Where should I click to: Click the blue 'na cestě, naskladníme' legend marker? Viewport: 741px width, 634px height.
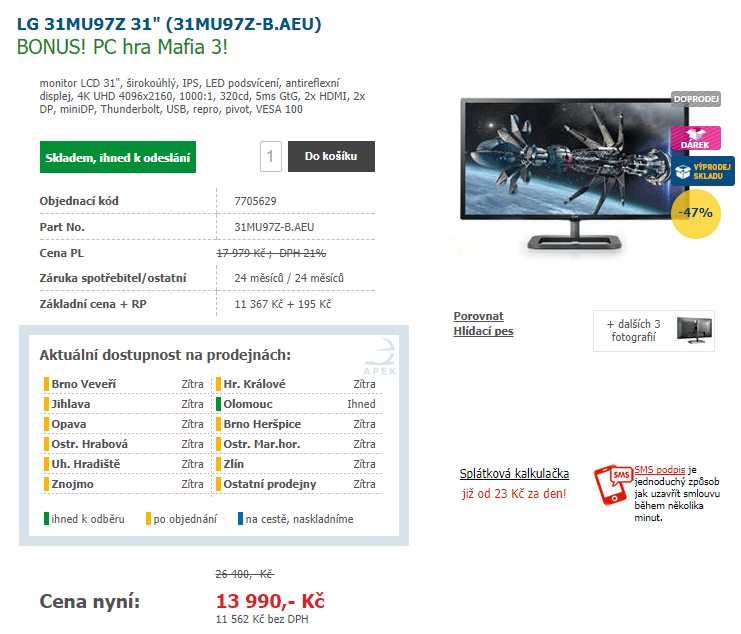[x=241, y=519]
